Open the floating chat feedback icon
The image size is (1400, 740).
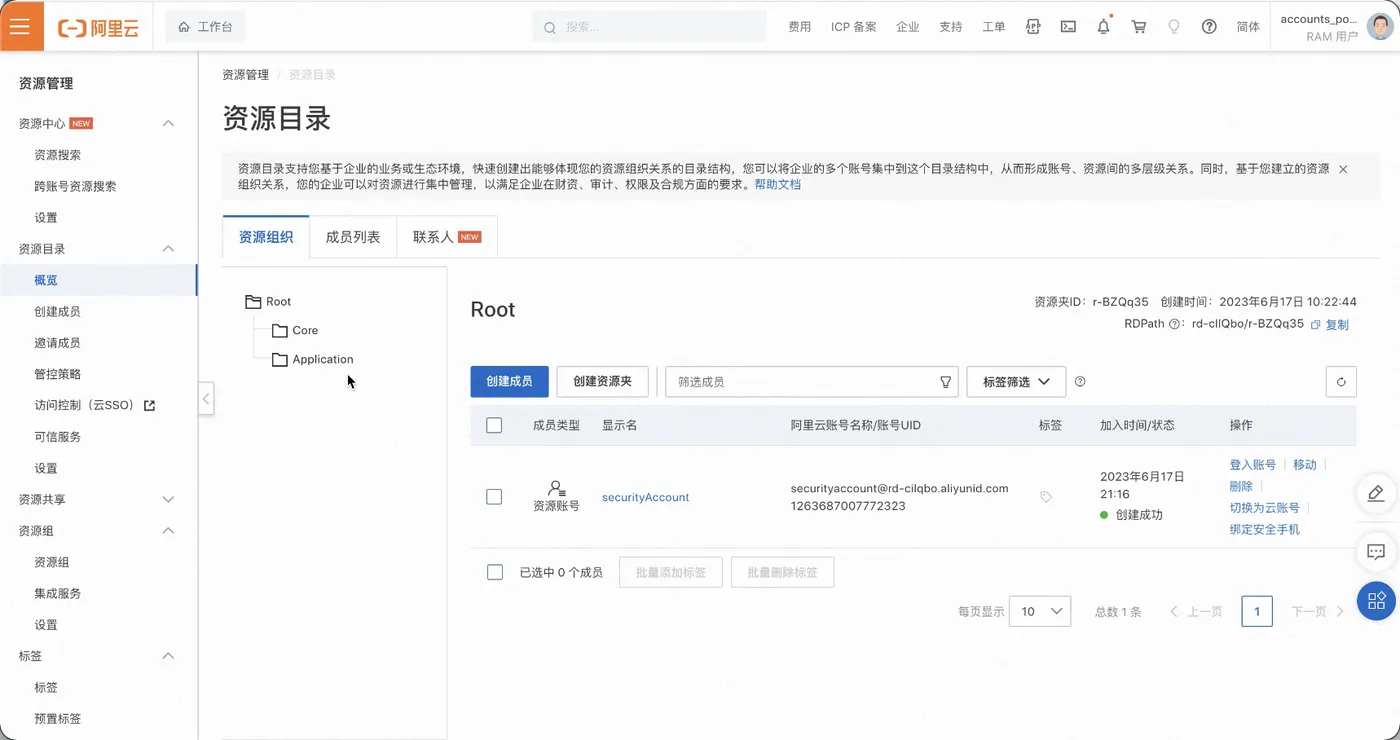pyautogui.click(x=1376, y=551)
